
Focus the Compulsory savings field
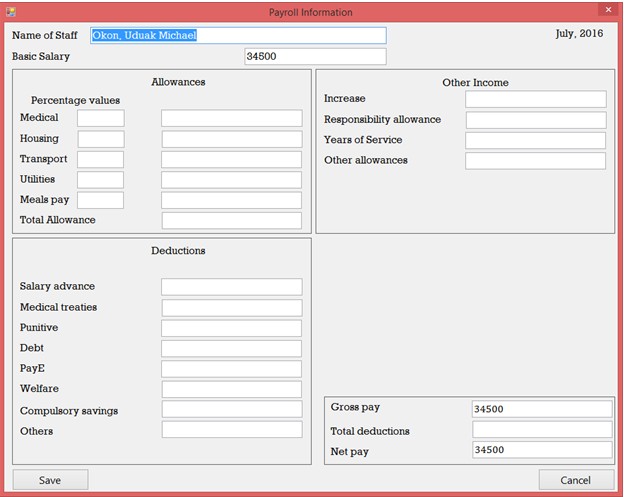click(x=232, y=409)
